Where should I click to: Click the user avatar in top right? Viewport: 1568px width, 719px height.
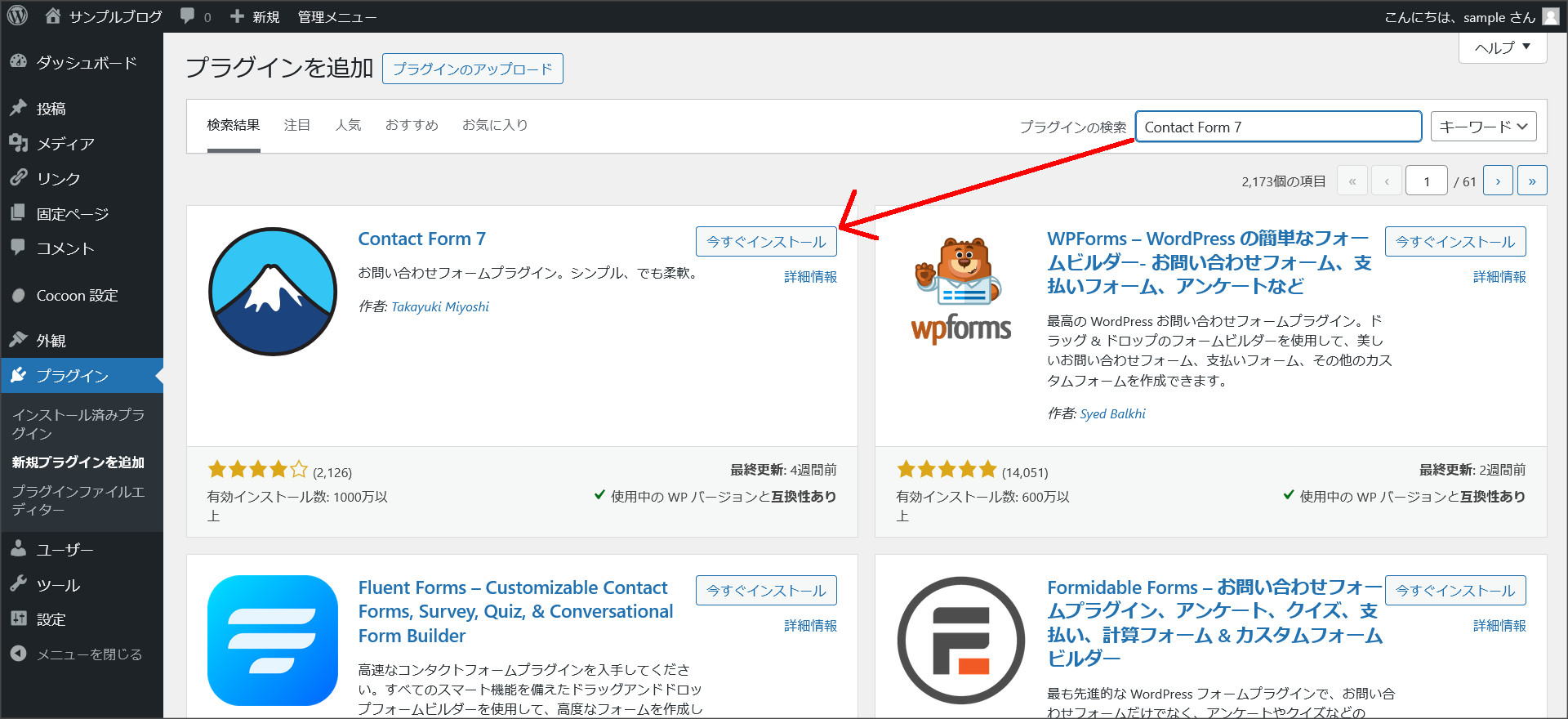click(1550, 16)
